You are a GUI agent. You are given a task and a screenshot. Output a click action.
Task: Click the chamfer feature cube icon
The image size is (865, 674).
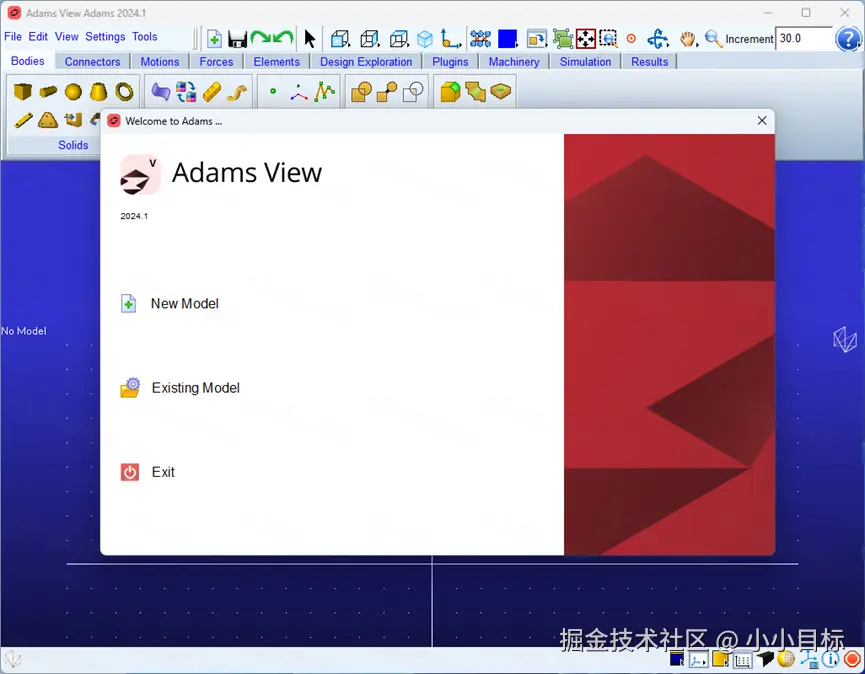click(450, 92)
